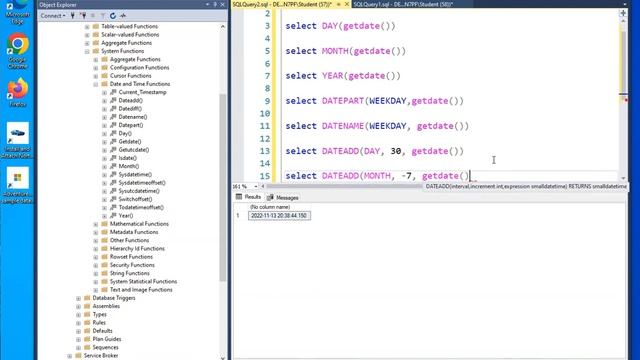Viewport: 640px width, 360px height.
Task: Select the Dateadd() function in tree
Action: tap(130, 100)
